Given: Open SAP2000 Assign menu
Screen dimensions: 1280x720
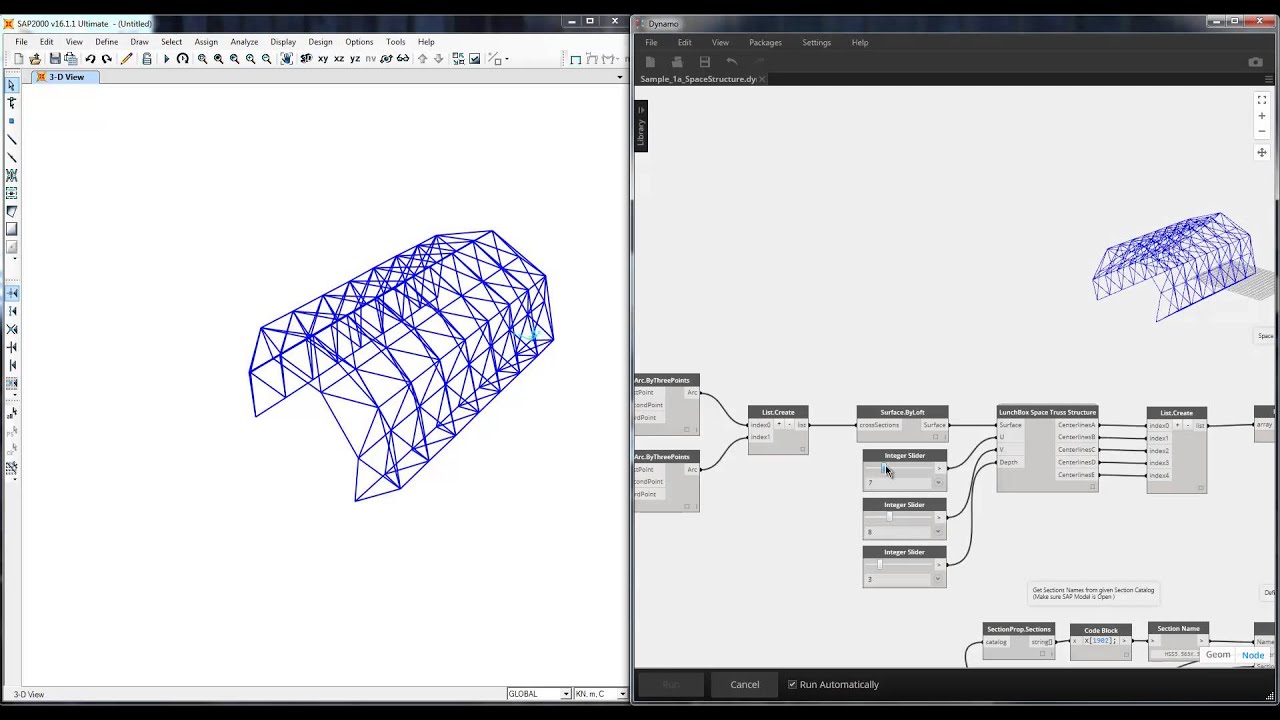Looking at the screenshot, I should point(206,42).
